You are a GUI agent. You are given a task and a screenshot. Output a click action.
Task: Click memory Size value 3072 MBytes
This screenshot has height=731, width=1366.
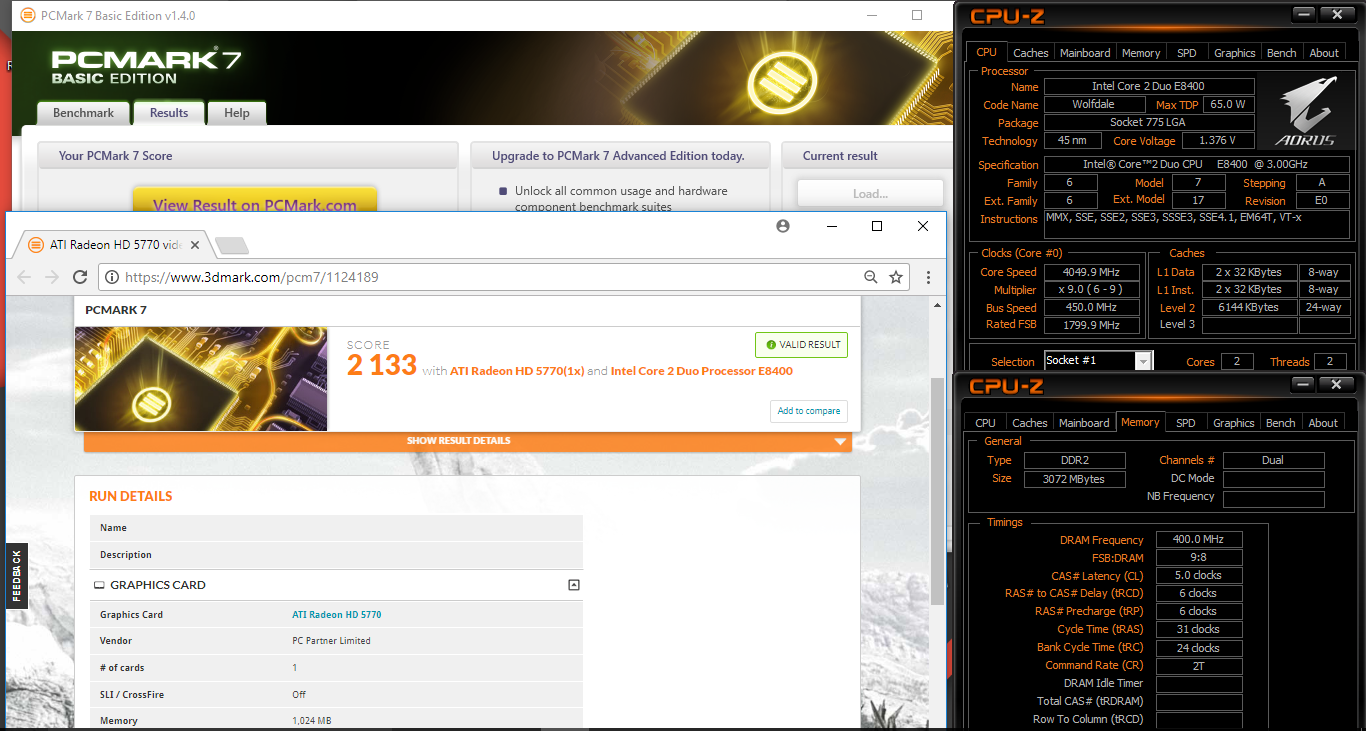pos(1075,479)
